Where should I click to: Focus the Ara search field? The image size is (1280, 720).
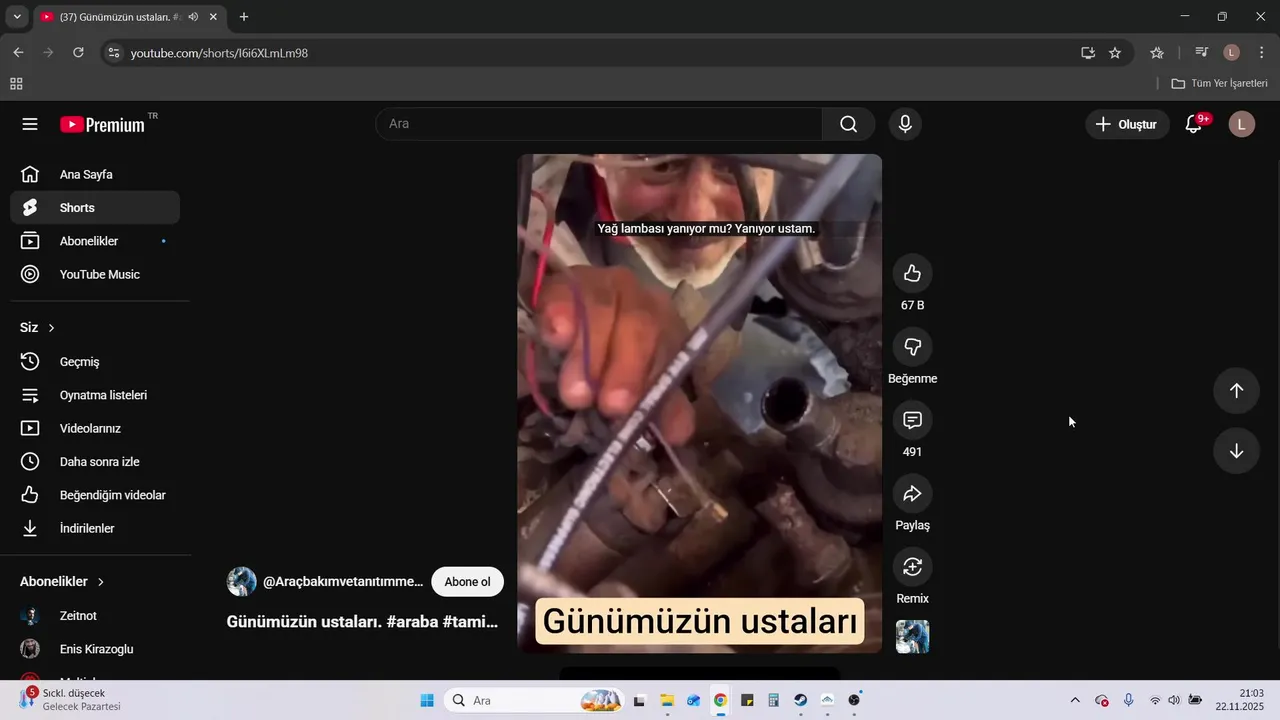(599, 124)
